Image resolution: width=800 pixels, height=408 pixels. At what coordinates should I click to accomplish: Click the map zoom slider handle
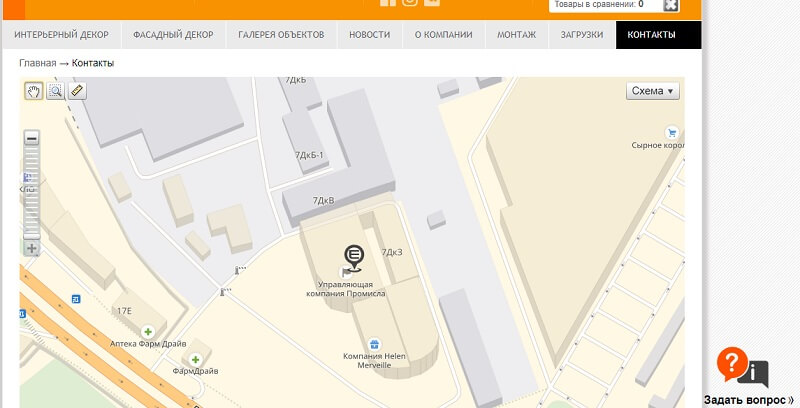(x=32, y=237)
